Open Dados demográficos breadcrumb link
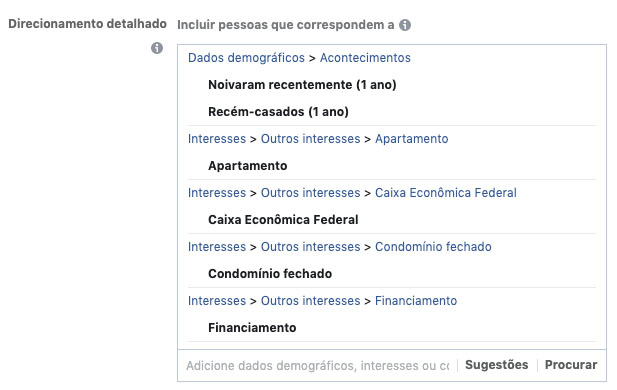 [246, 58]
